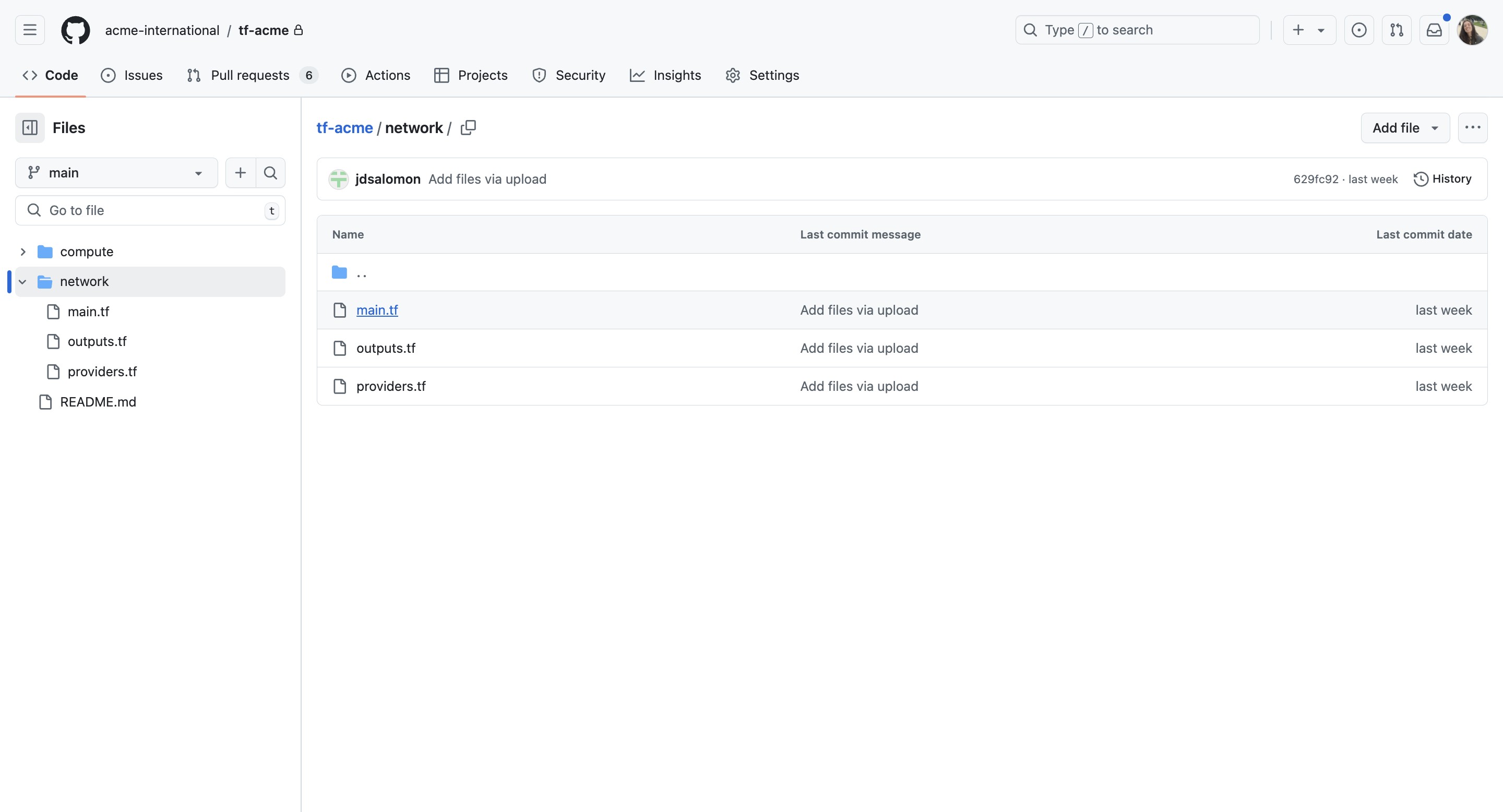Screen dimensions: 1503x812
Task: Click the GitHub logo home icon
Action: [76, 30]
